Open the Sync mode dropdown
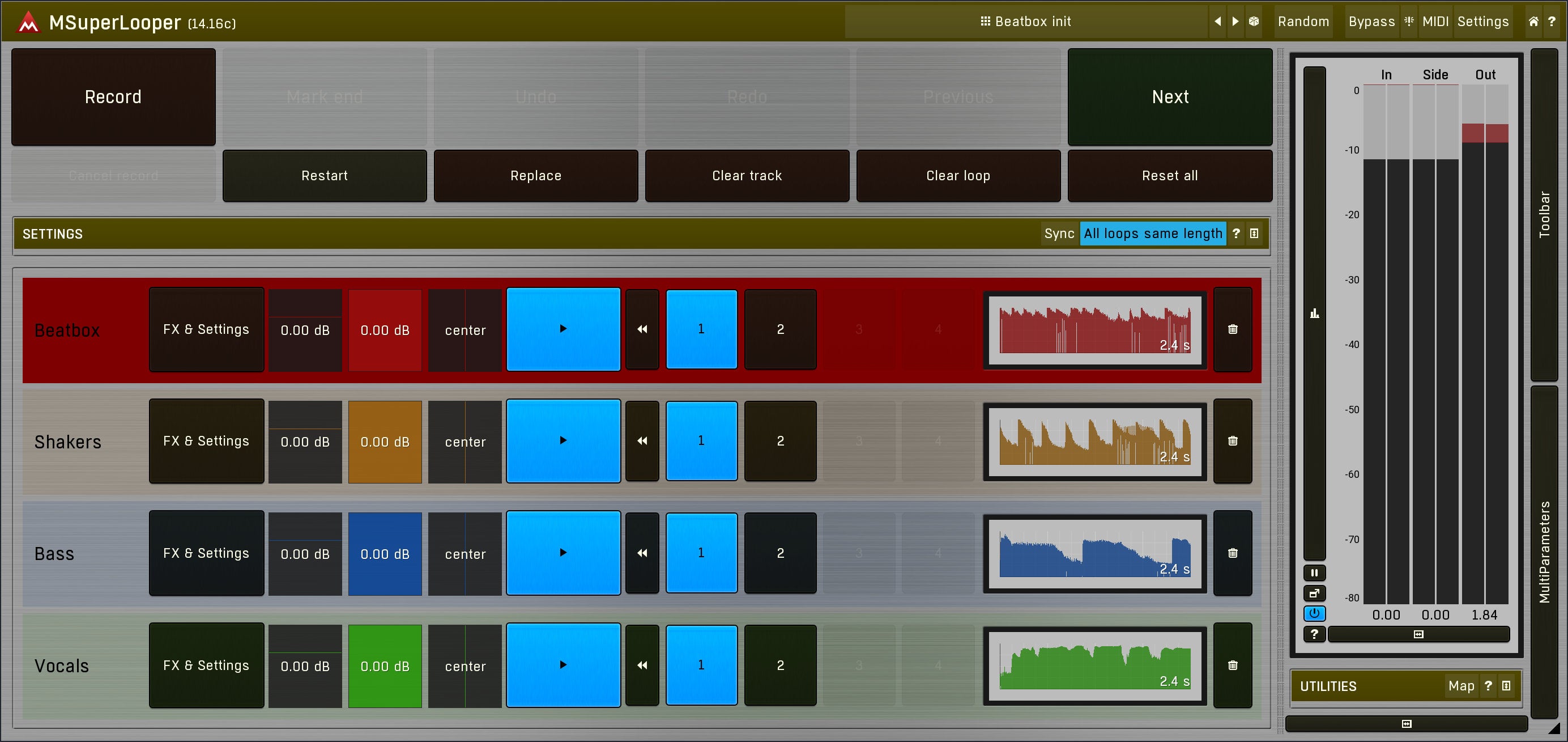The width and height of the screenshot is (1568, 742). (x=1152, y=234)
